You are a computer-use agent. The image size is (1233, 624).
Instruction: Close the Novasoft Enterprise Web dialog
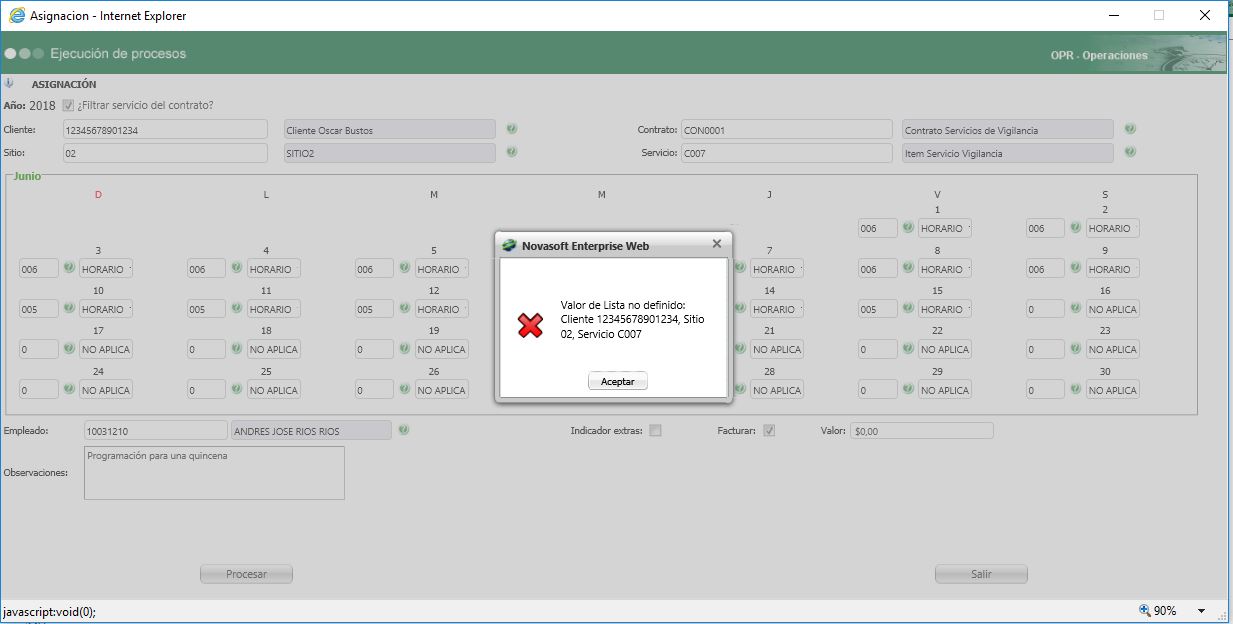pos(716,244)
